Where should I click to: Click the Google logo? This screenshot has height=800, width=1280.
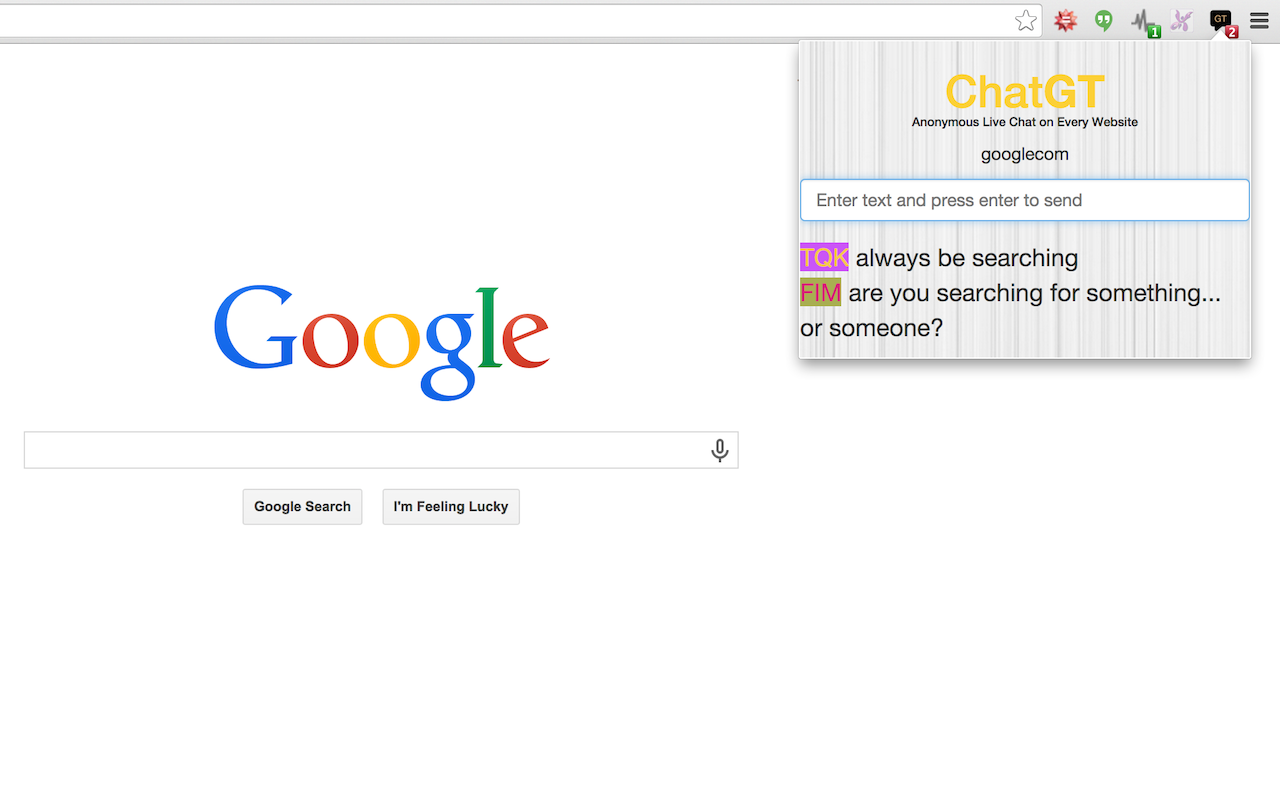(381, 341)
